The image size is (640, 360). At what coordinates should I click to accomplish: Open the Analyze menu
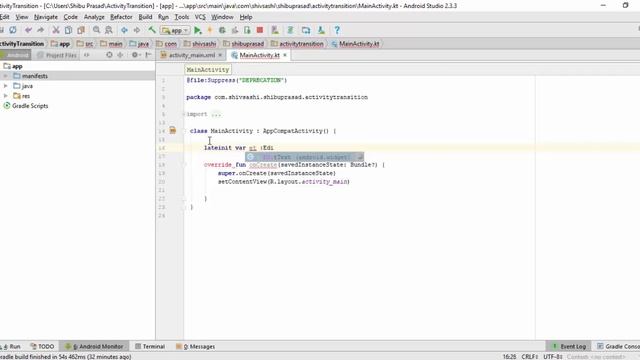coord(94,17)
